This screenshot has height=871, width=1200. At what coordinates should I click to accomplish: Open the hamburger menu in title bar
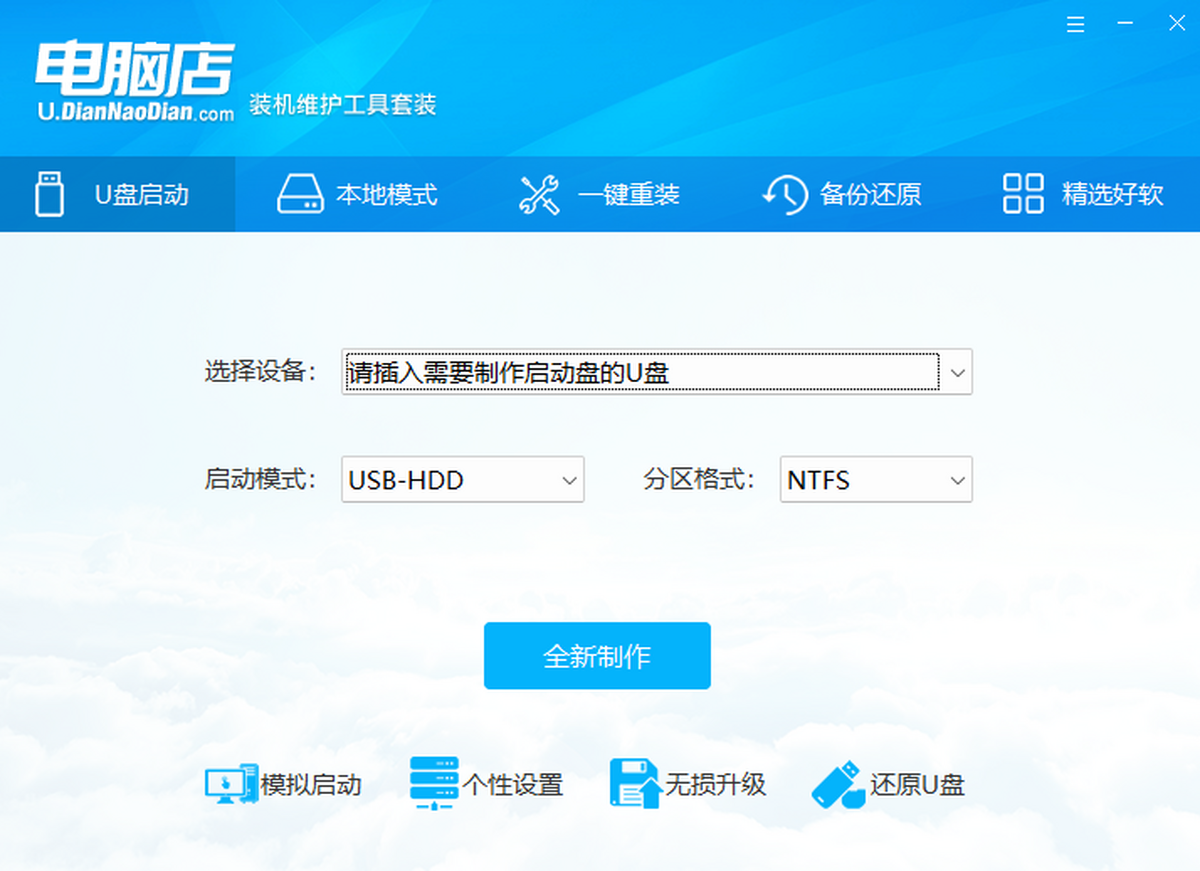1075,25
